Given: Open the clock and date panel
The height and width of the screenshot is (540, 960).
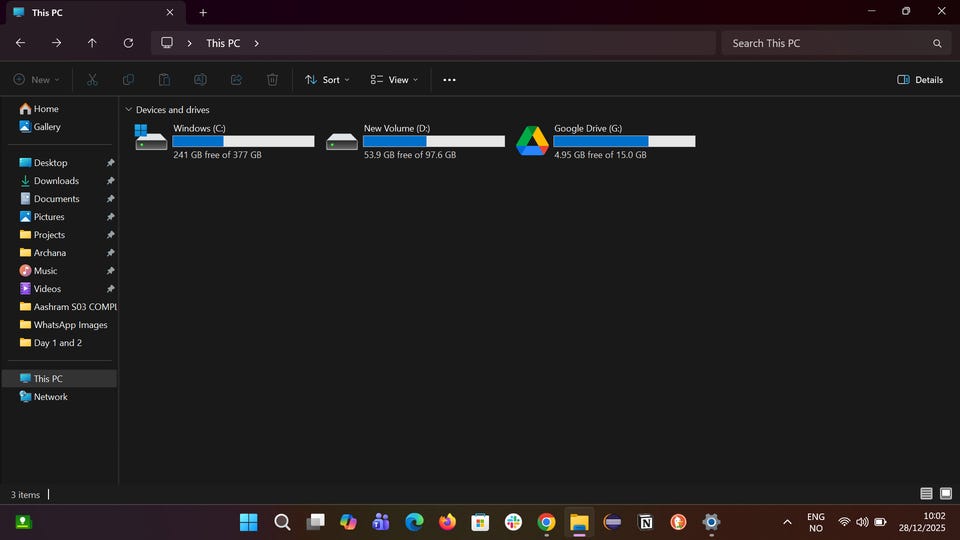Looking at the screenshot, I should [x=922, y=522].
